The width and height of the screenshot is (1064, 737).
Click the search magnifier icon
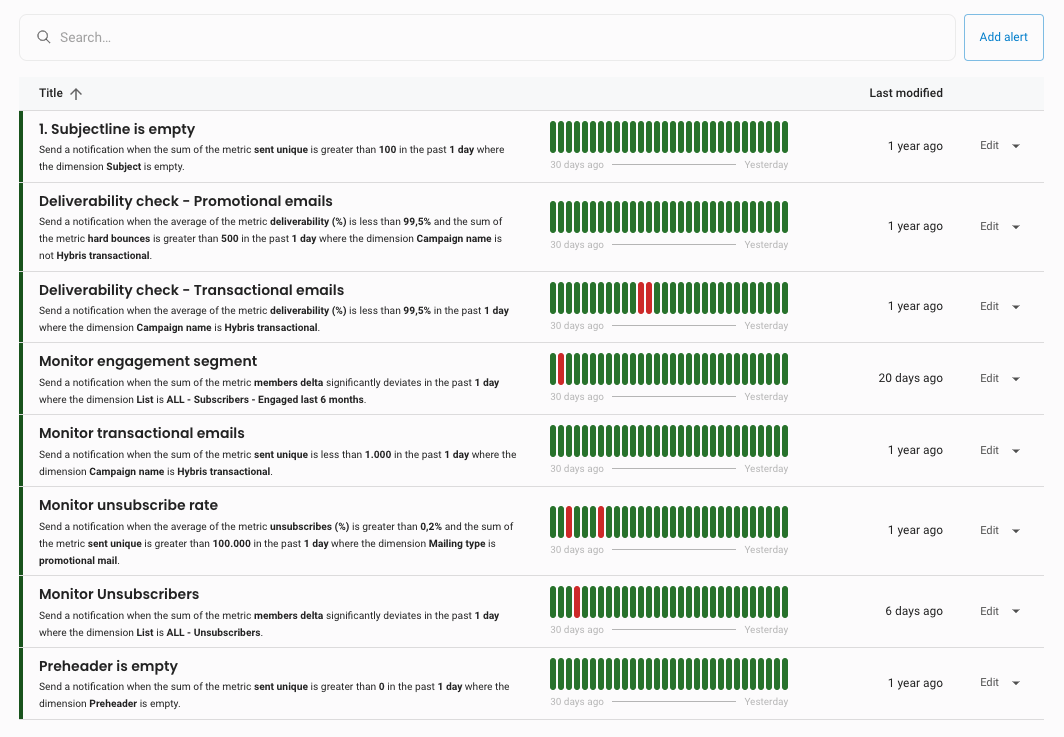(x=44, y=37)
